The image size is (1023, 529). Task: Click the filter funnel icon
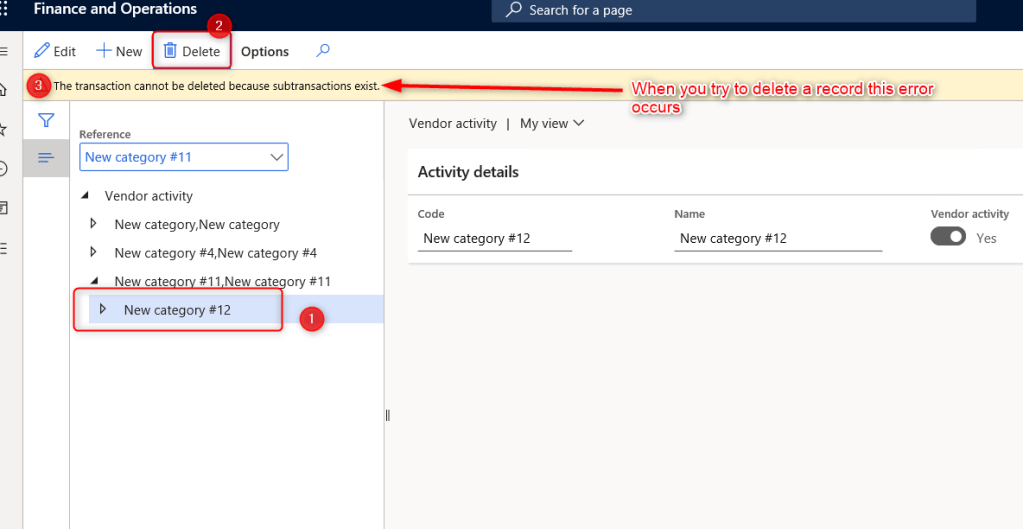point(46,121)
